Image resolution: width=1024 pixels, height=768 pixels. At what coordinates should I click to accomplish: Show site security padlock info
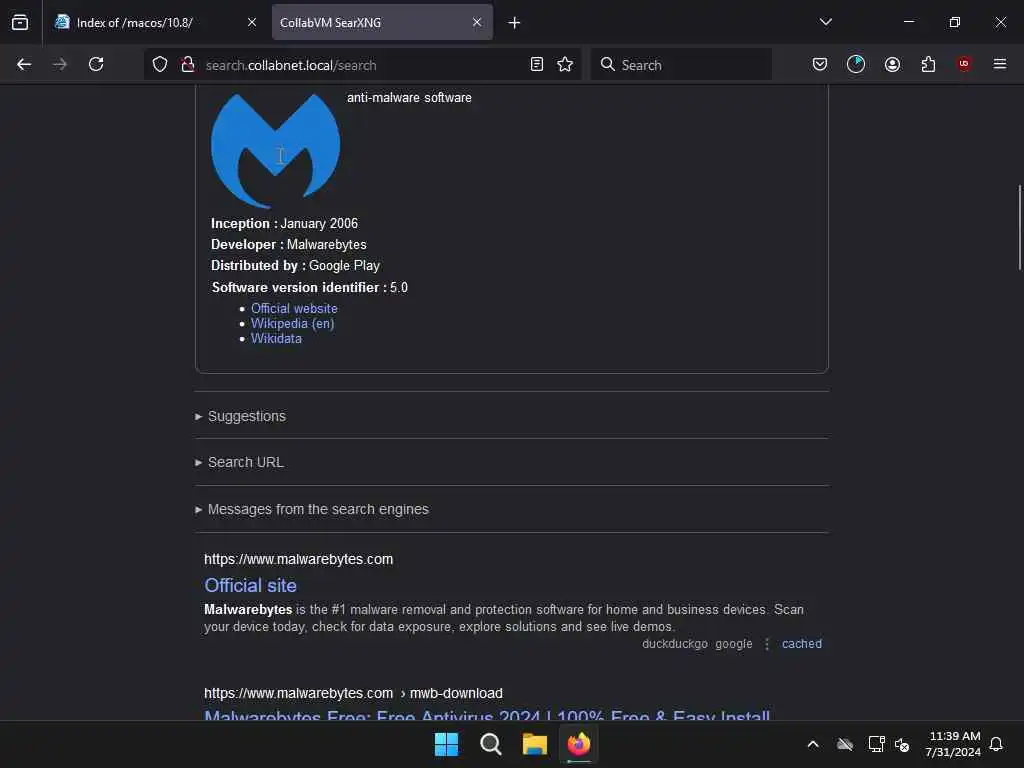coord(188,64)
